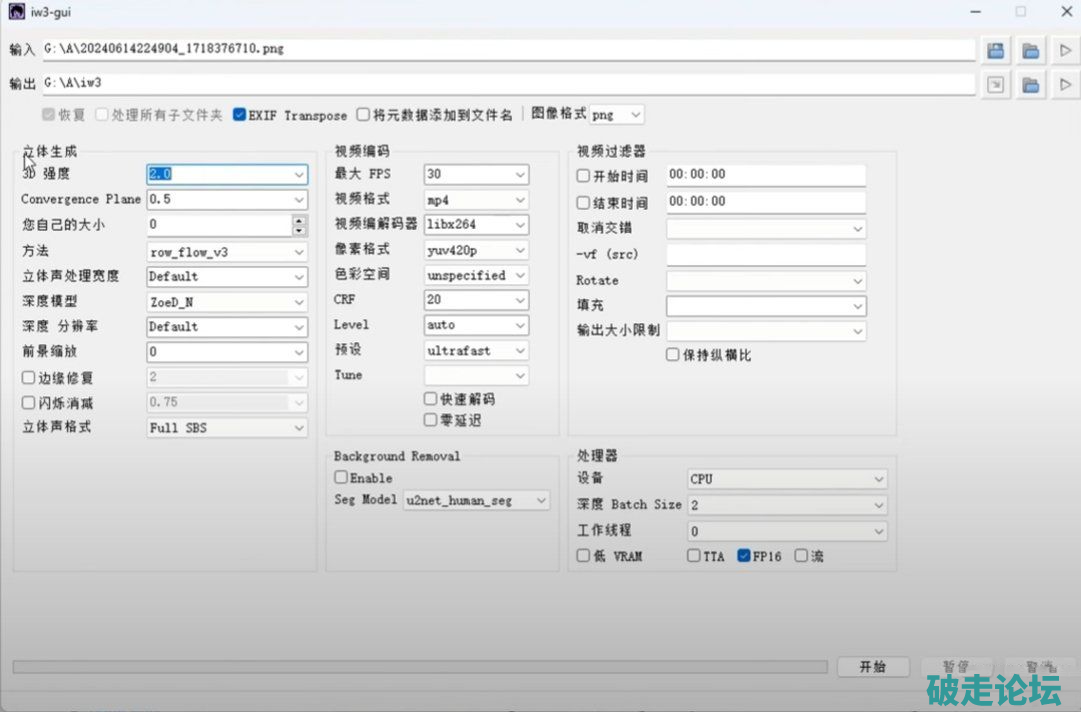Viewport: 1081px width, 712px height.
Task: Click the arrow icon beside output path
Action: [995, 85]
